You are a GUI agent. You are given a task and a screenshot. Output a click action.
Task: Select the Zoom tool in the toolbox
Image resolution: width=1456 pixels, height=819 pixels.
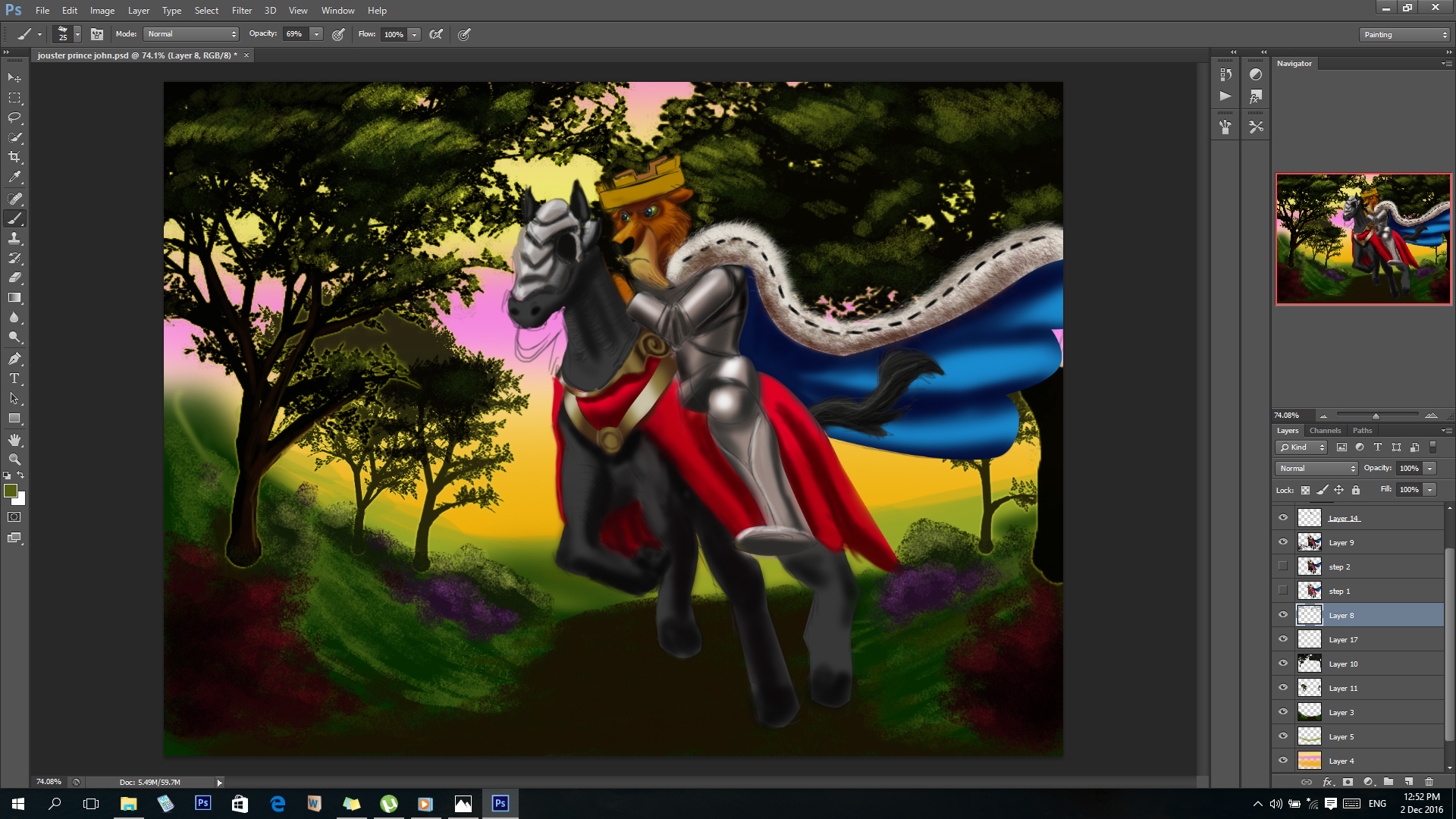point(14,460)
